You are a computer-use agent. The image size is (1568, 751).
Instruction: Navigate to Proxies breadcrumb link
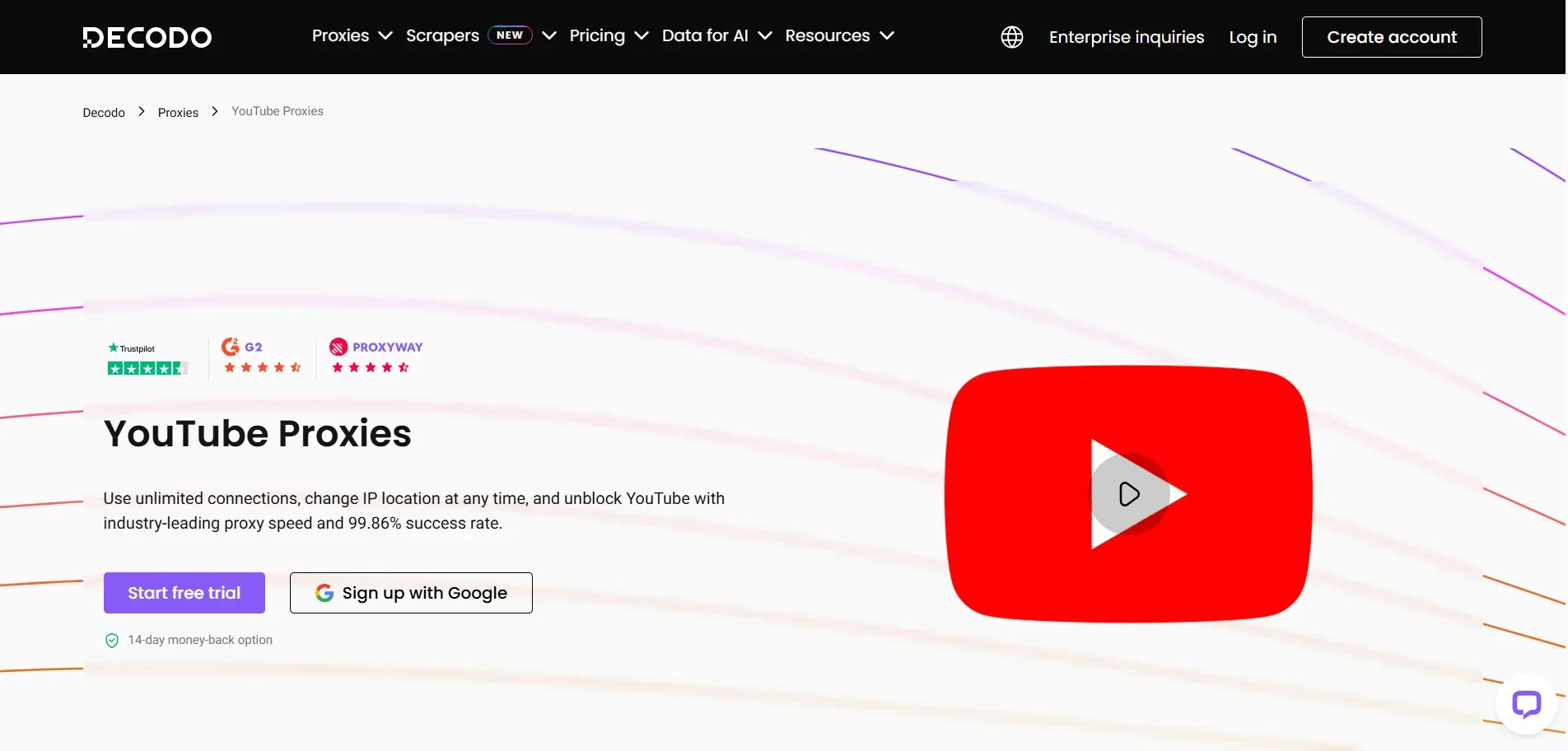(178, 113)
